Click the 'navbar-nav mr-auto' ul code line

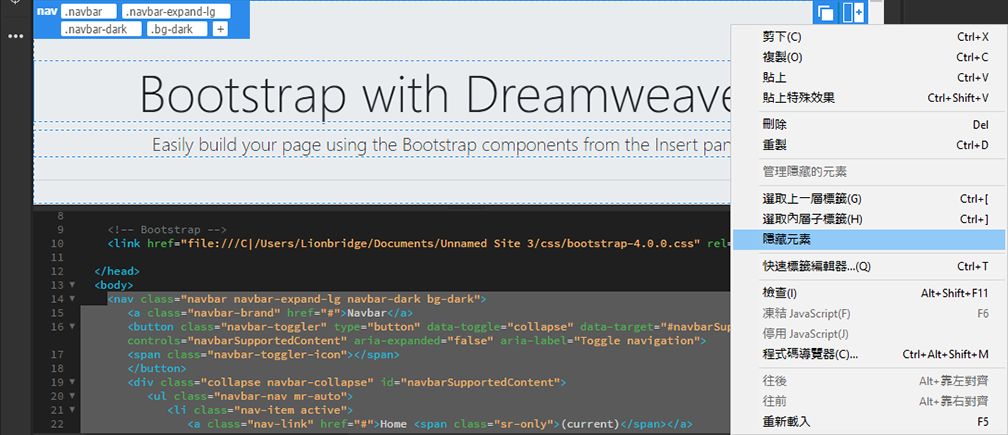(249, 396)
